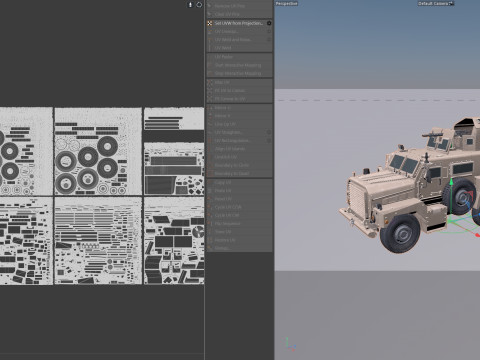This screenshot has width=480, height=360.
Task: Choose Line Up UV
Action: pos(240,124)
